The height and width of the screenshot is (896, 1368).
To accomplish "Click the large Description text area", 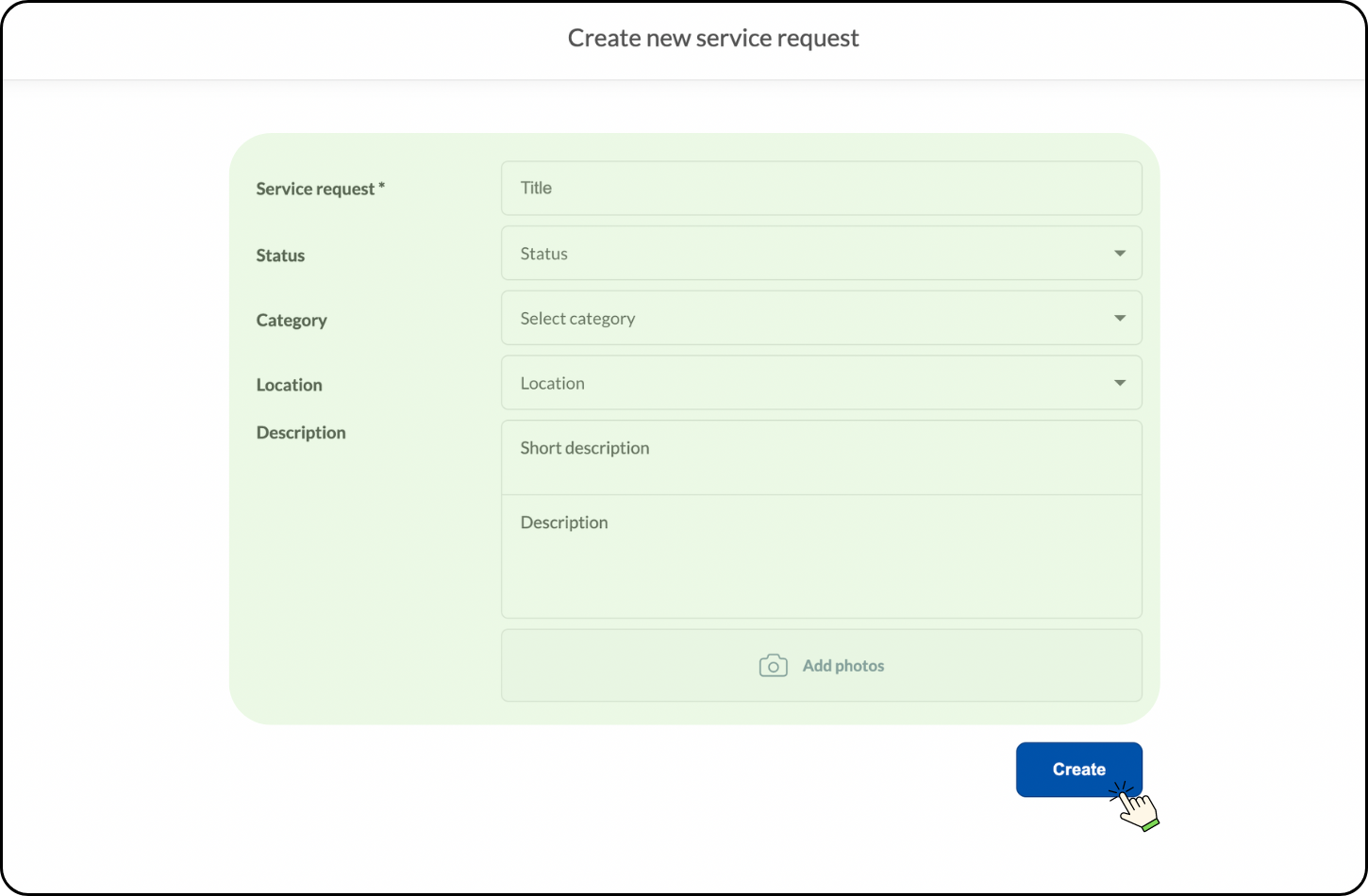I will [x=821, y=556].
